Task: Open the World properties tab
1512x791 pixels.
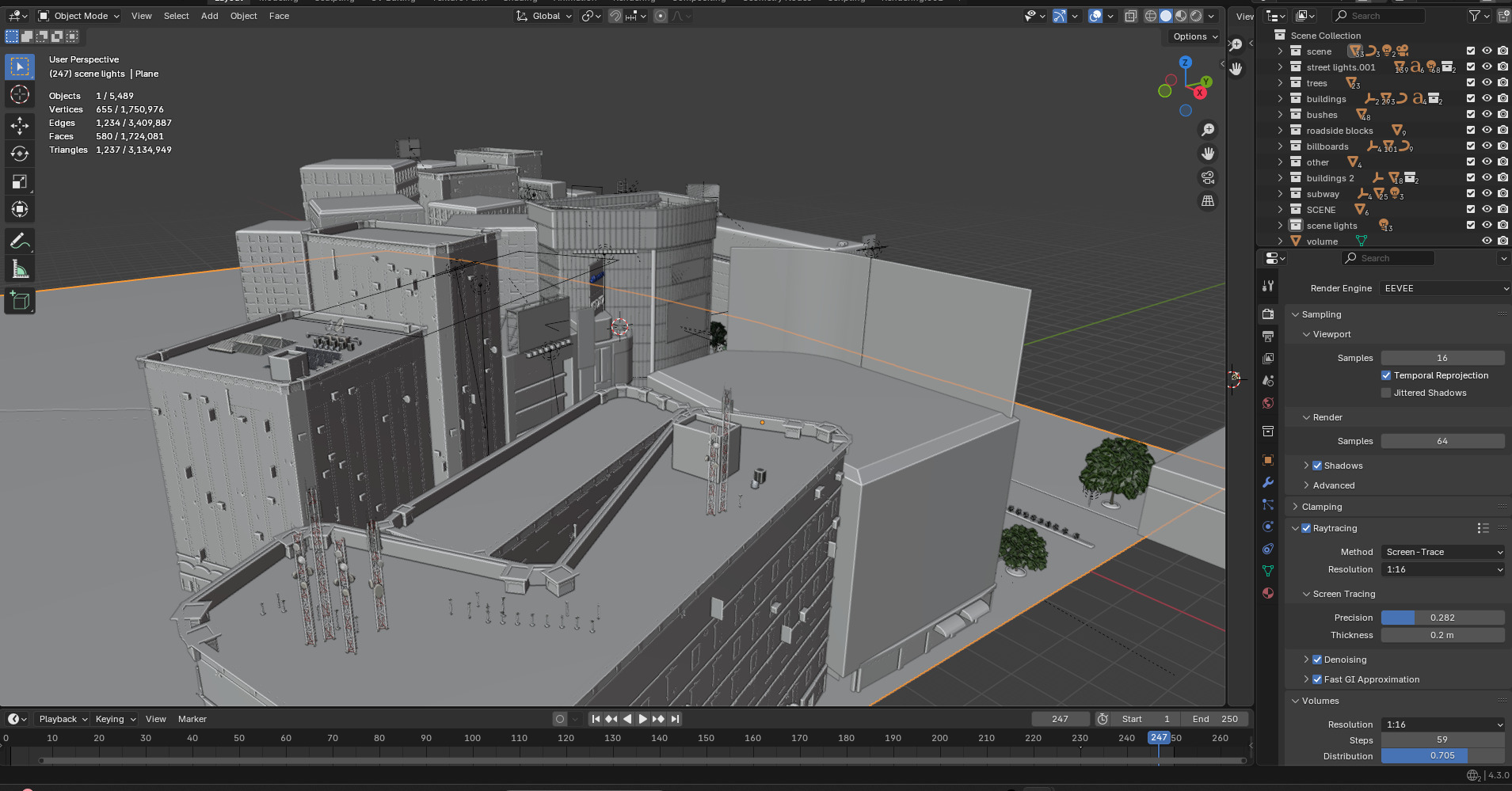Action: (x=1268, y=403)
